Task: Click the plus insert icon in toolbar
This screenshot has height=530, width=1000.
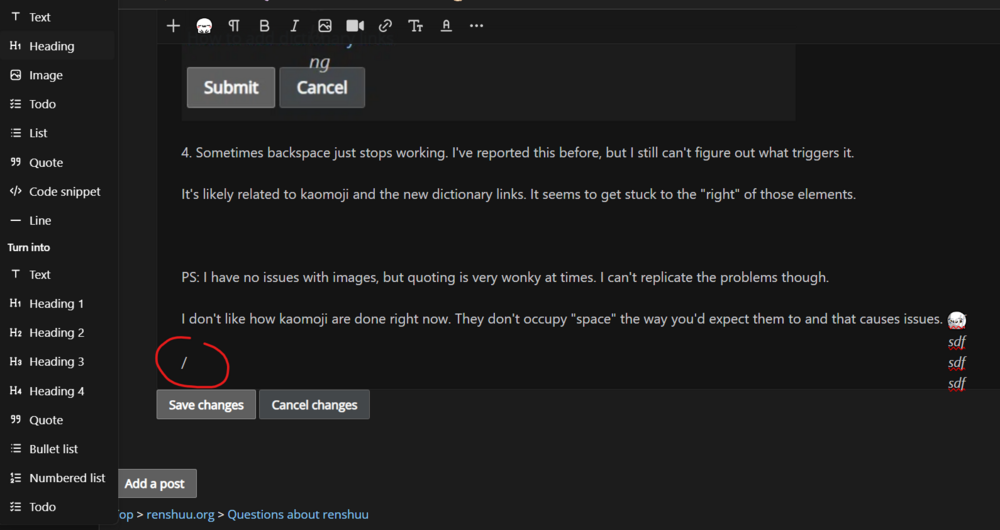Action: [173, 26]
